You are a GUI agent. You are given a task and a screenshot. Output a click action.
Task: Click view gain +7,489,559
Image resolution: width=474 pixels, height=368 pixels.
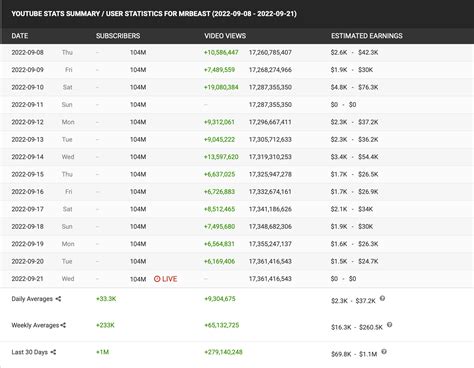219,70
